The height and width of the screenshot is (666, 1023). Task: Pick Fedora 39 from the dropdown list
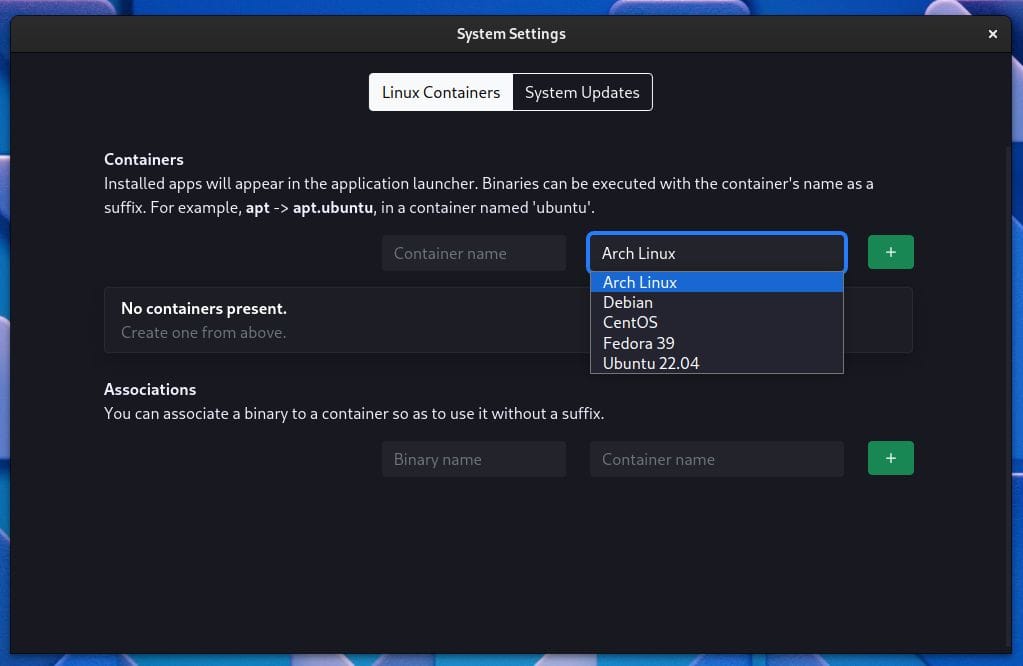click(x=638, y=343)
